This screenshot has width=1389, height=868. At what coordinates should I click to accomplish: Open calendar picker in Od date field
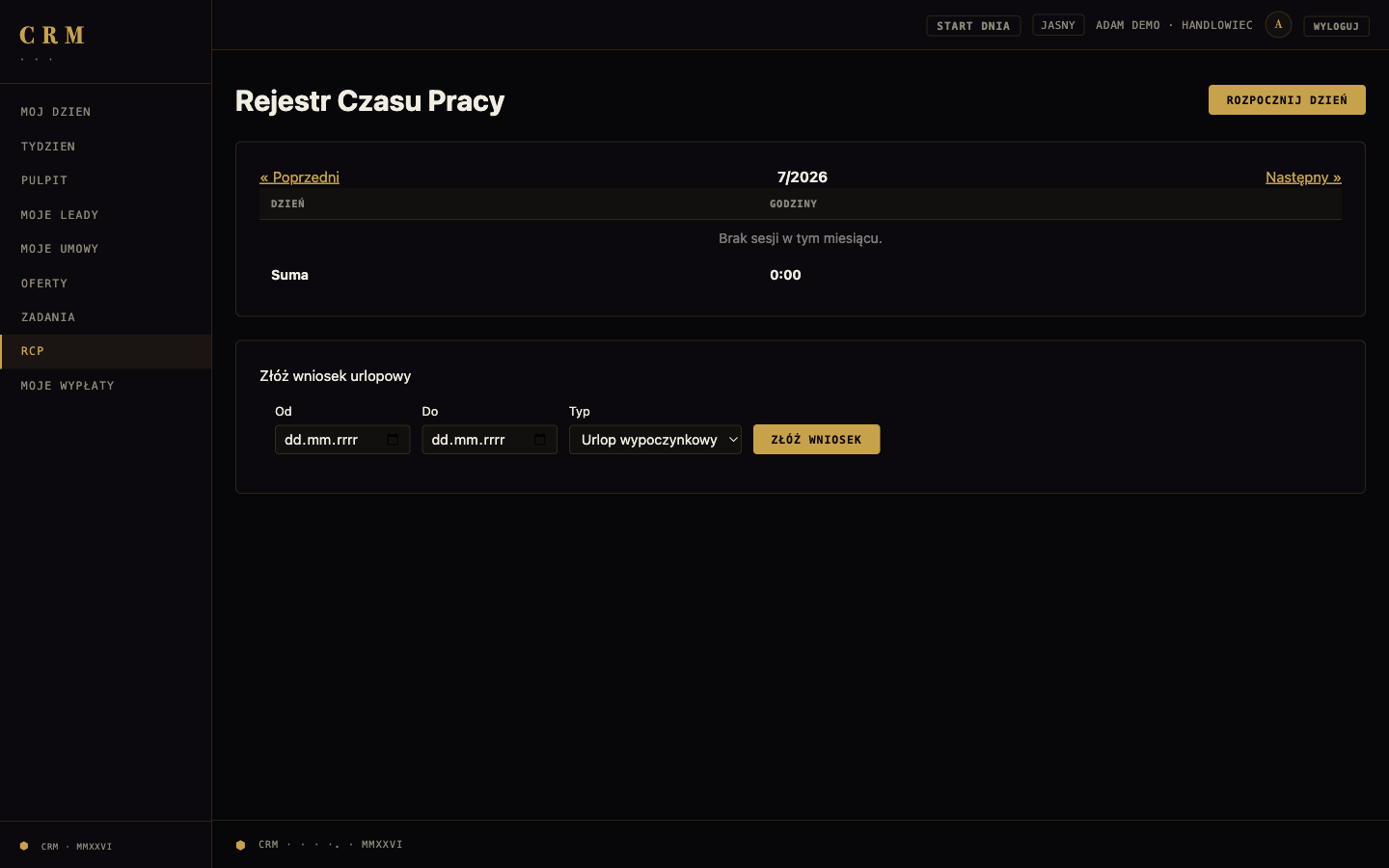tap(393, 440)
